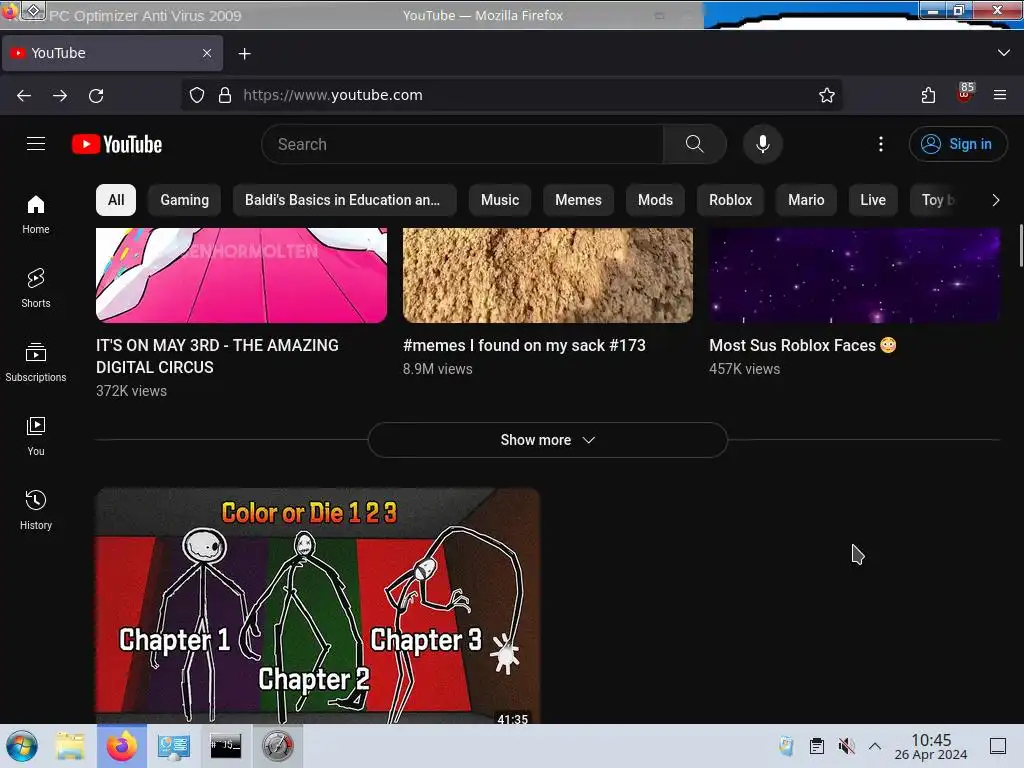The image size is (1024, 768).
Task: Open file manager folder in taskbar
Action: coord(70,746)
